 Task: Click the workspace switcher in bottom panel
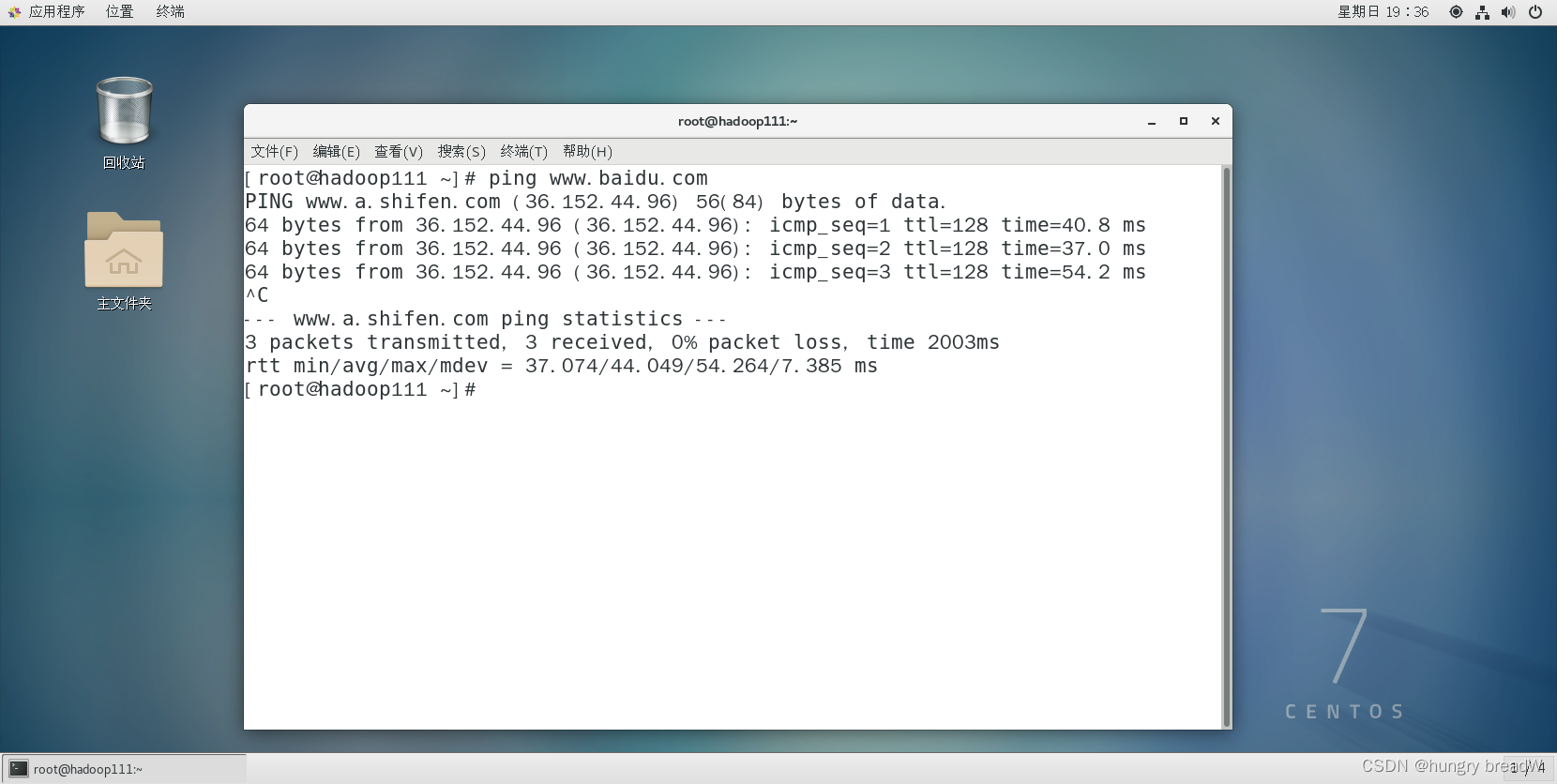click(1528, 768)
